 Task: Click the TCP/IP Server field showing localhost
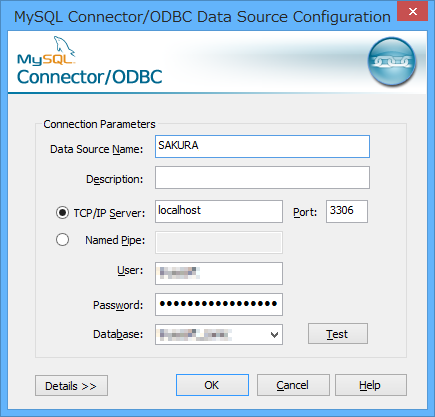point(219,211)
